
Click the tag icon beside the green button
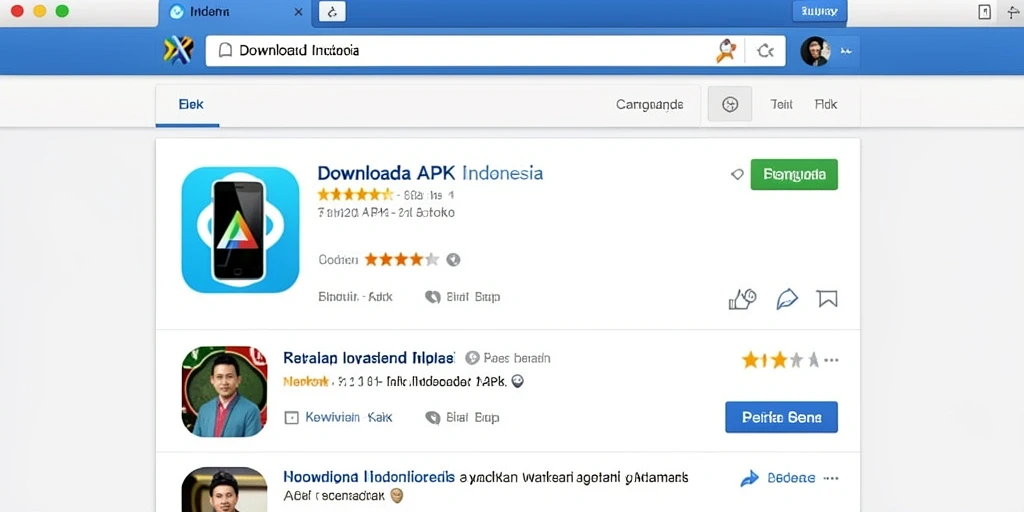click(737, 174)
